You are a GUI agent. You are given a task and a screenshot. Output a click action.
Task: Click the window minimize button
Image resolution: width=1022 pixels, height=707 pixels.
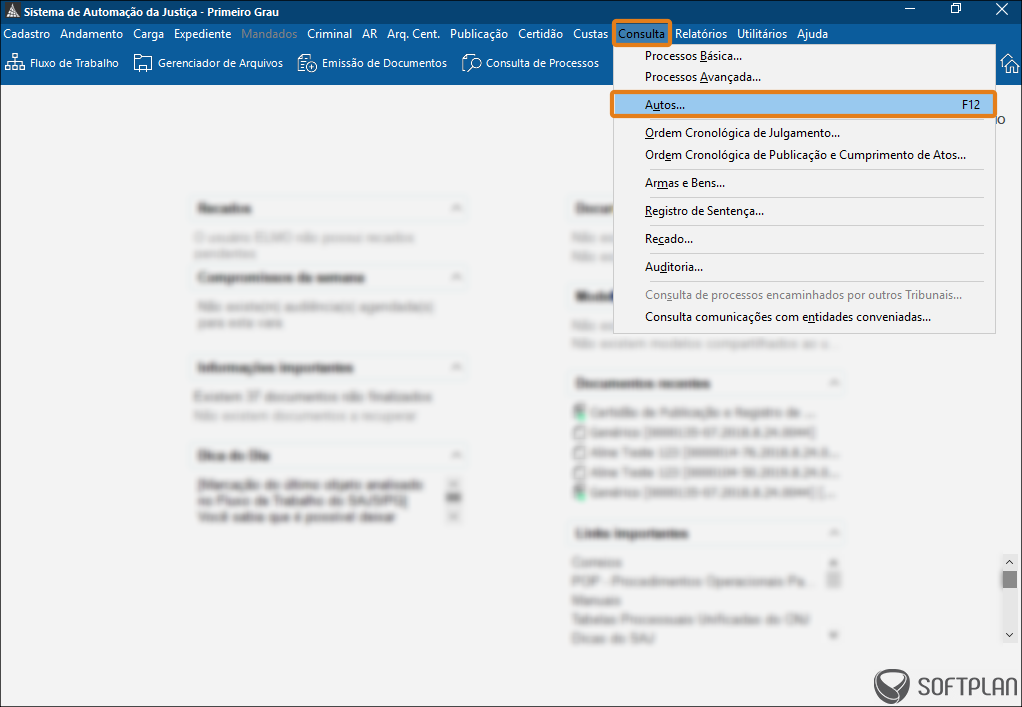click(x=910, y=9)
